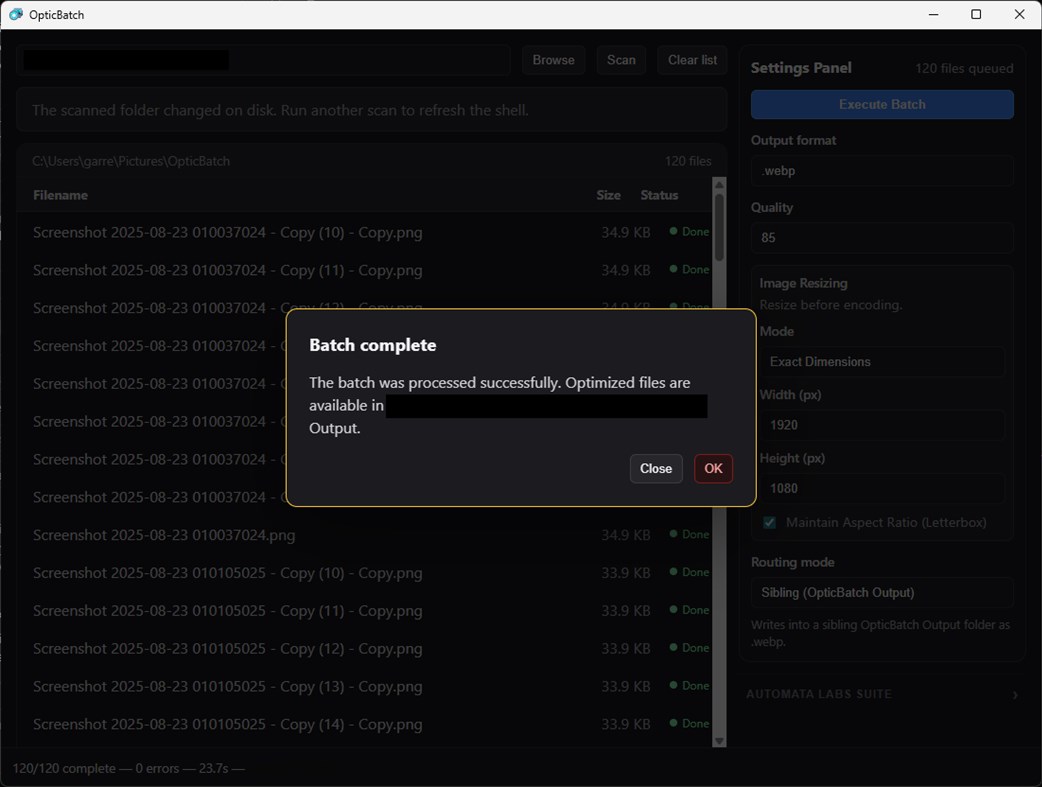Viewport: 1042px width, 787px height.
Task: Open the Routing mode dropdown
Action: tap(881, 592)
